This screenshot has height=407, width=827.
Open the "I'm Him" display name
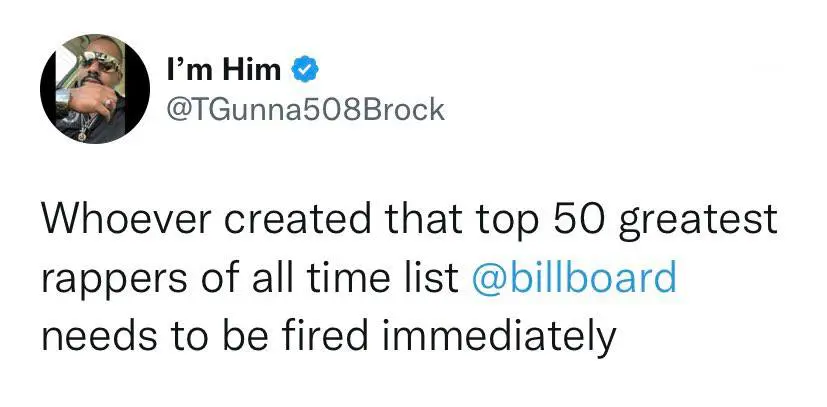(x=223, y=69)
